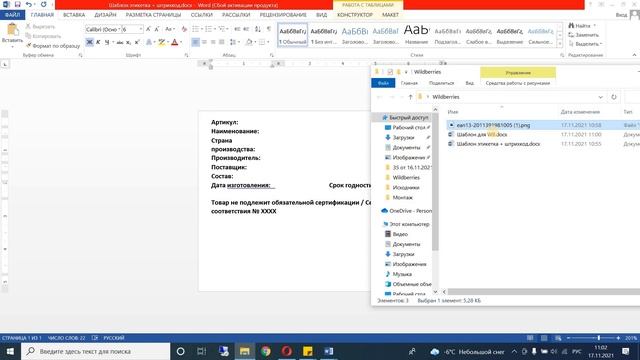This screenshot has height=360, width=640.
Task: Click the Save icon in Word's quick access toolbar
Action: (x=18, y=4)
